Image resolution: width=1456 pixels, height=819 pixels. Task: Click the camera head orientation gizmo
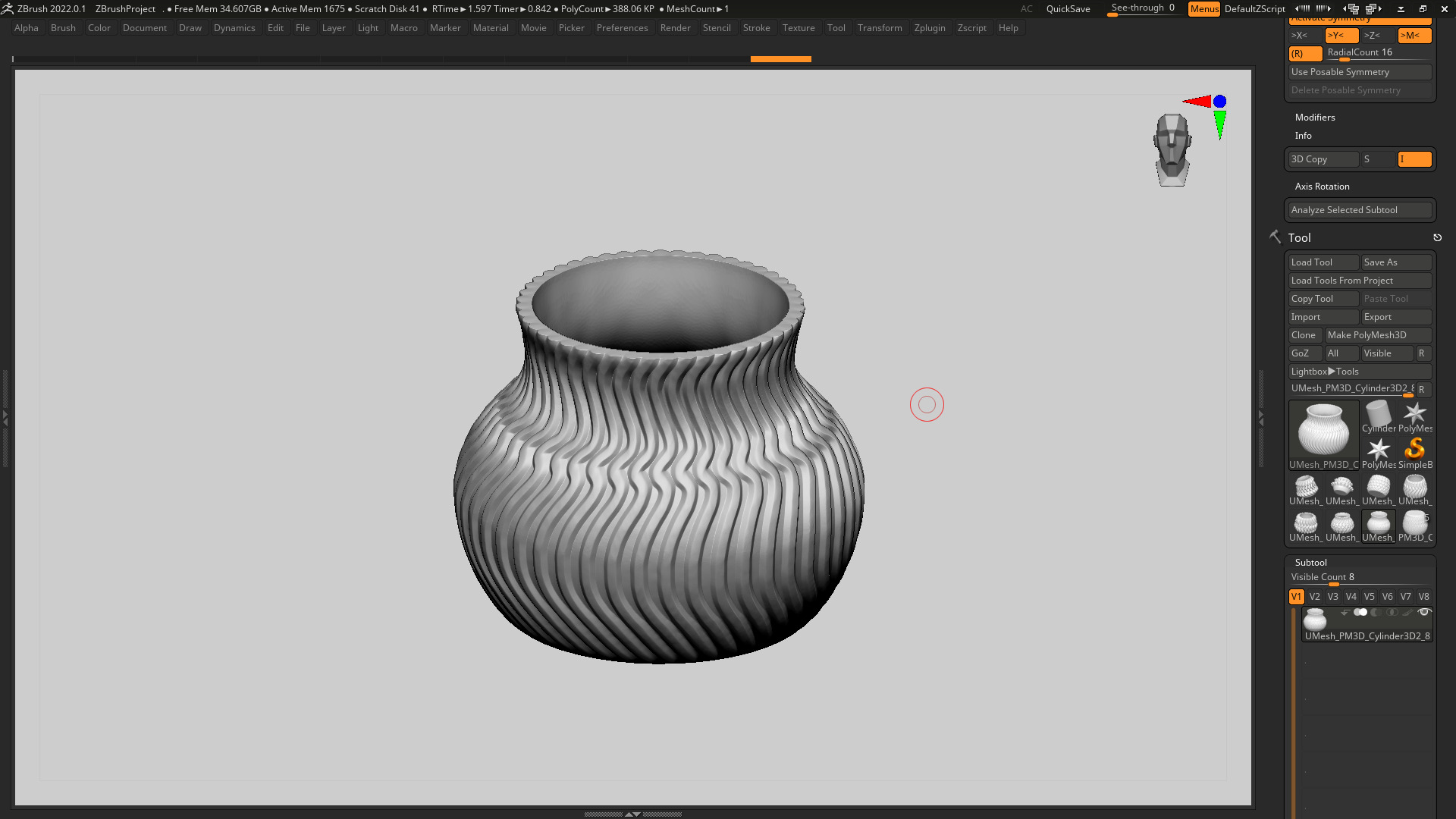[1172, 150]
